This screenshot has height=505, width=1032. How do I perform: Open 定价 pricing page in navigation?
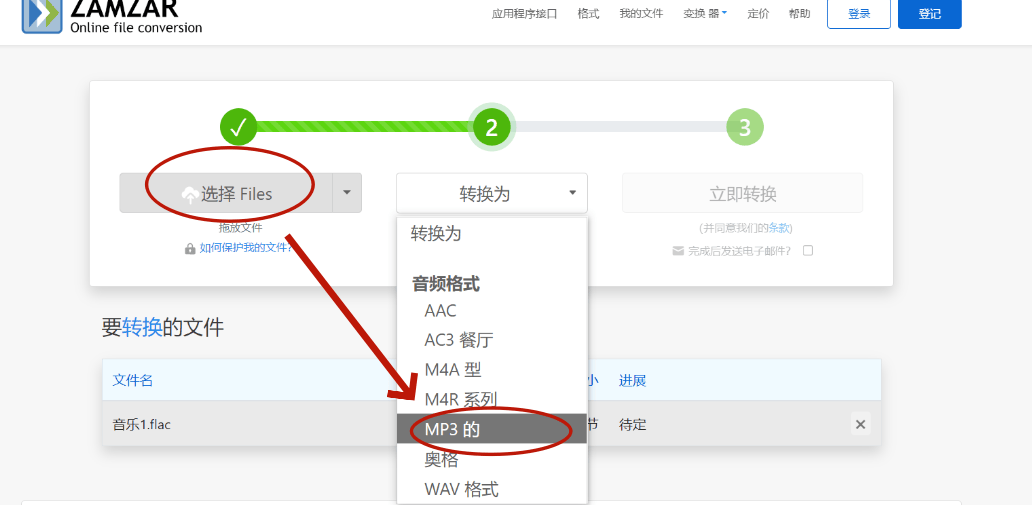[x=758, y=14]
